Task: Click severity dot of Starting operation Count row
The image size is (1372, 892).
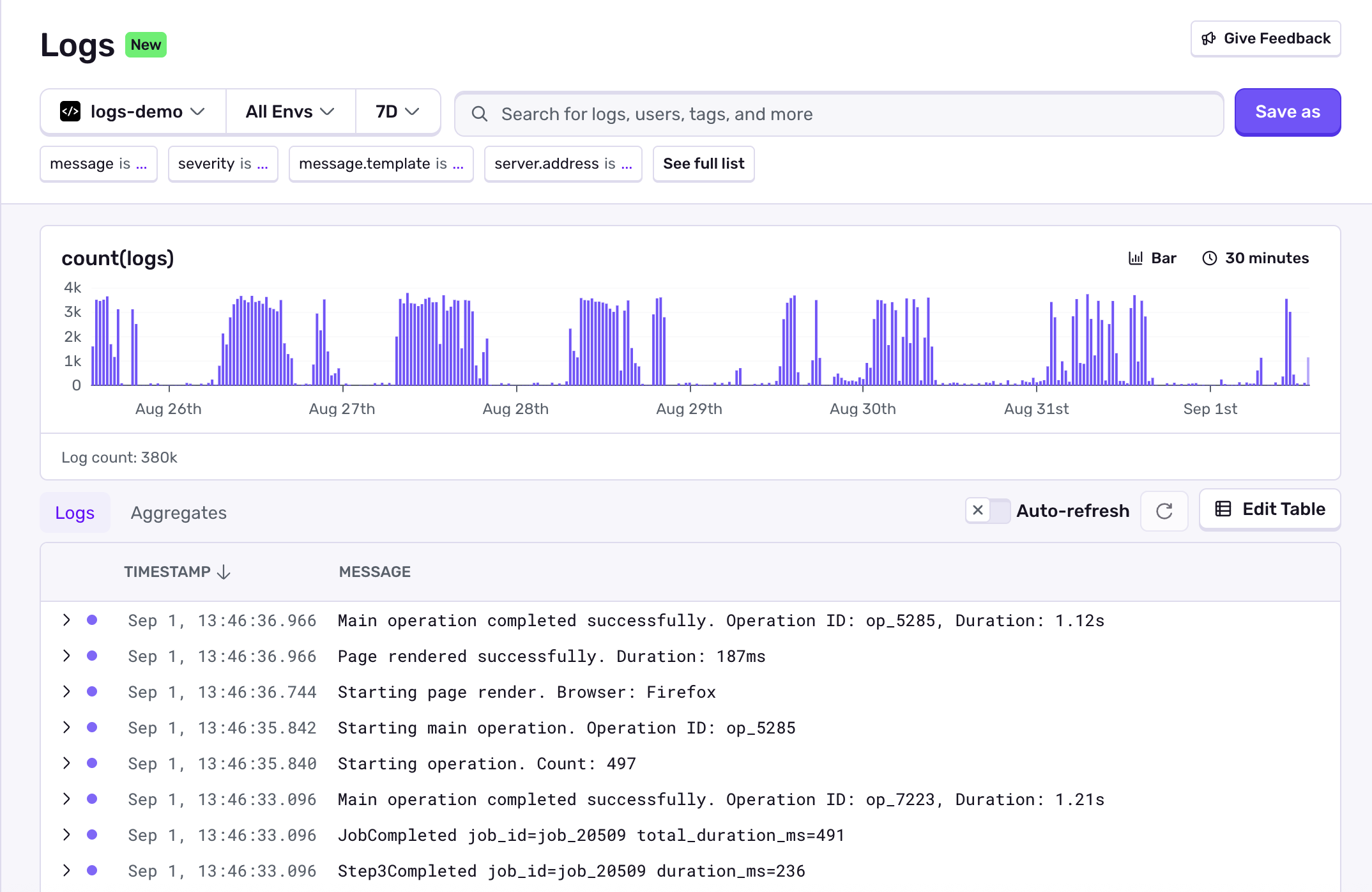Action: pyautogui.click(x=92, y=763)
